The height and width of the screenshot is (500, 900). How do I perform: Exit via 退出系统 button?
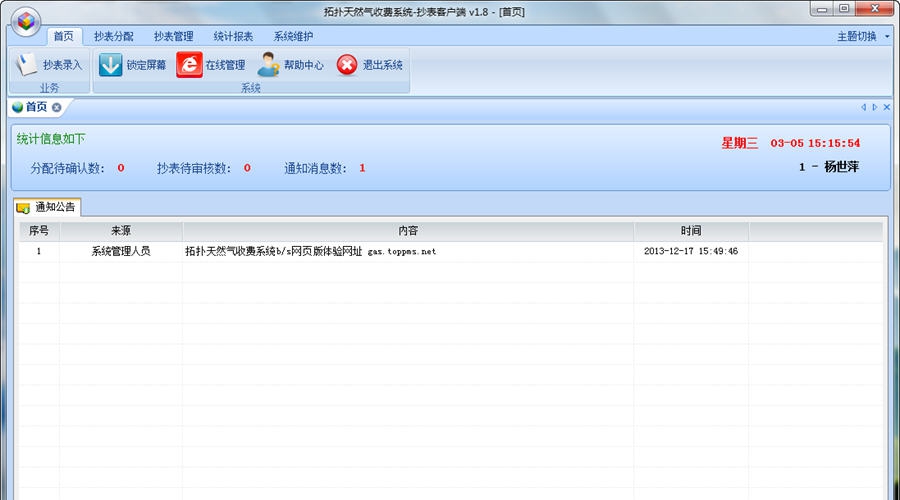pyautogui.click(x=370, y=65)
